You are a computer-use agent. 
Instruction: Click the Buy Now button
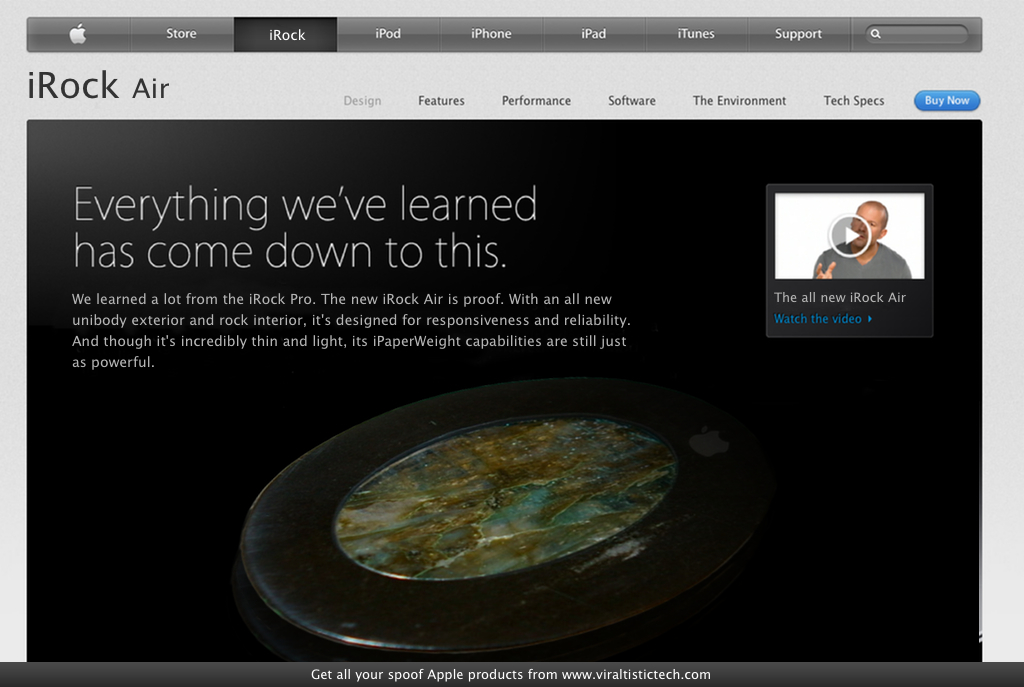point(947,101)
